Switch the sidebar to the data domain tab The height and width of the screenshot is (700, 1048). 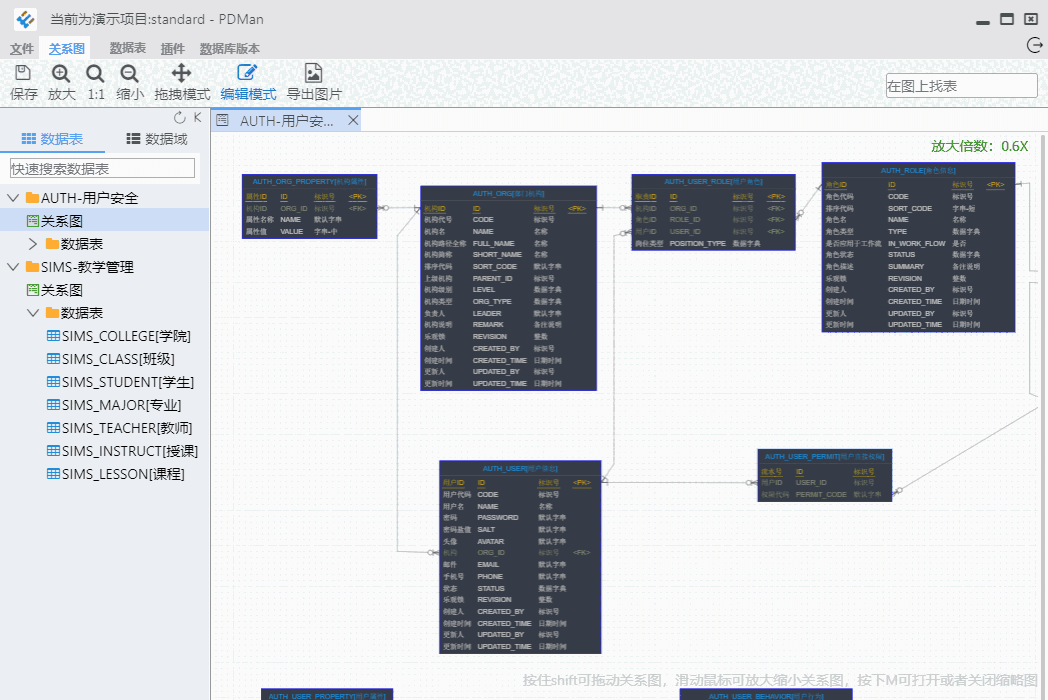pos(156,139)
